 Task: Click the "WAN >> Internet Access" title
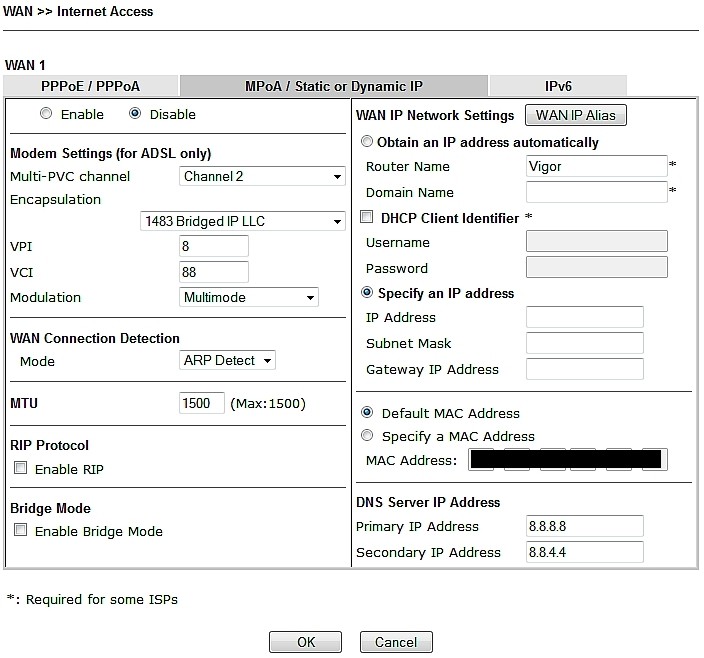pos(78,11)
